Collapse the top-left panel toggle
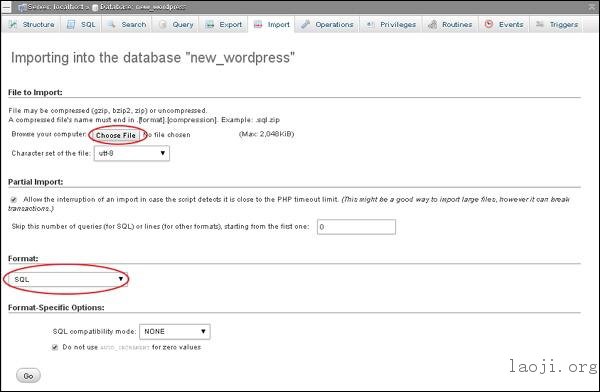Viewport: 600px width, 392px height. click(6, 7)
